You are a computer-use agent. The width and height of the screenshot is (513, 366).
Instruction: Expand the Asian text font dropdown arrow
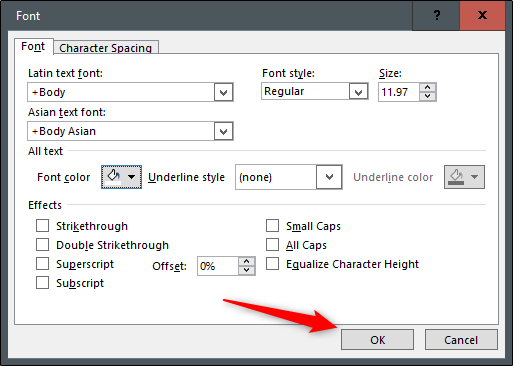(x=223, y=131)
